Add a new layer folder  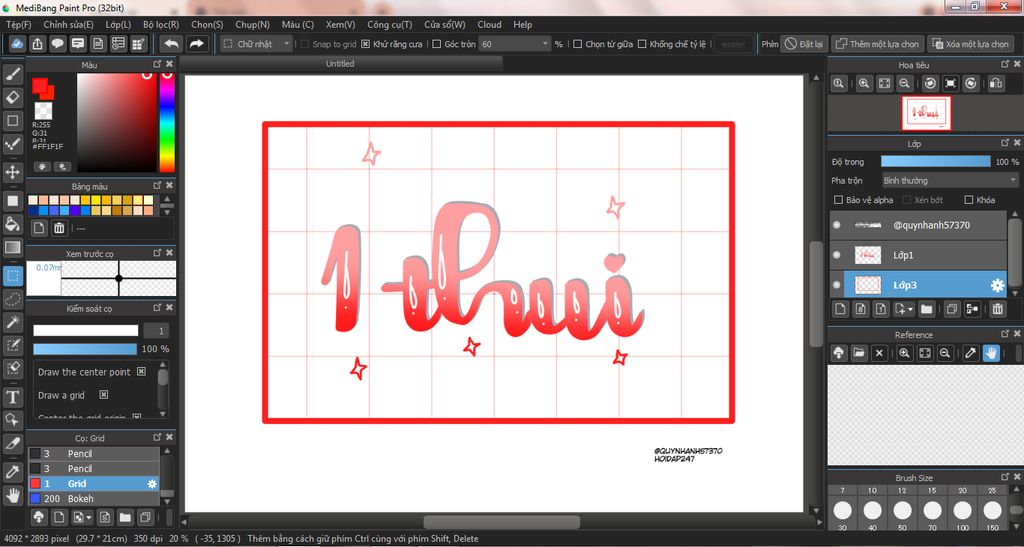[926, 309]
